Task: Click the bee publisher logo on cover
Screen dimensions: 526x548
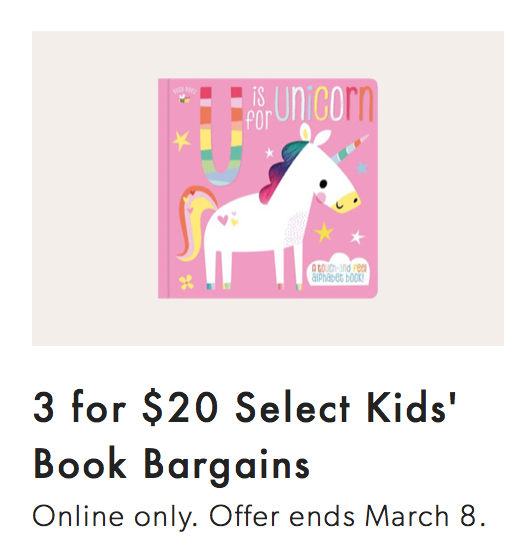Action: pos(185,98)
